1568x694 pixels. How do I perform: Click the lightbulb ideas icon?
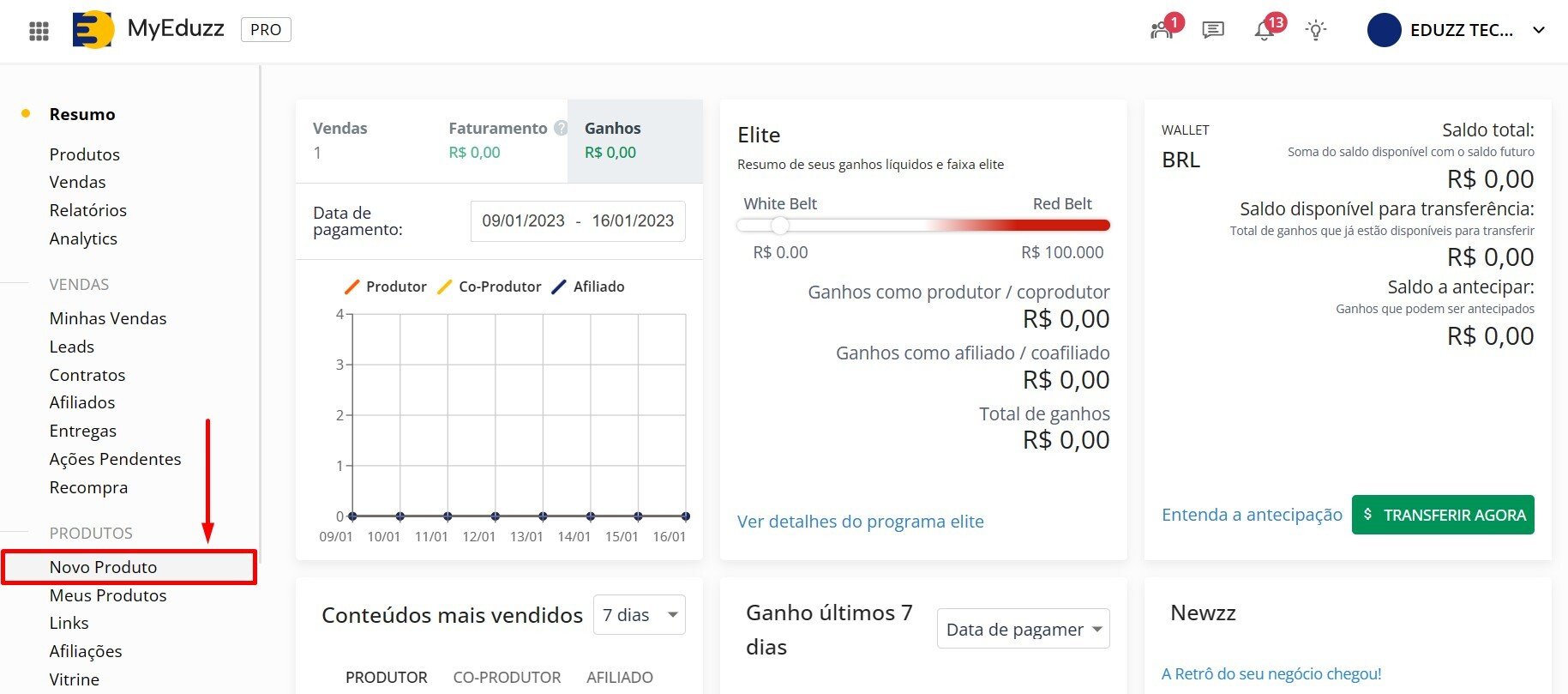[x=1315, y=30]
